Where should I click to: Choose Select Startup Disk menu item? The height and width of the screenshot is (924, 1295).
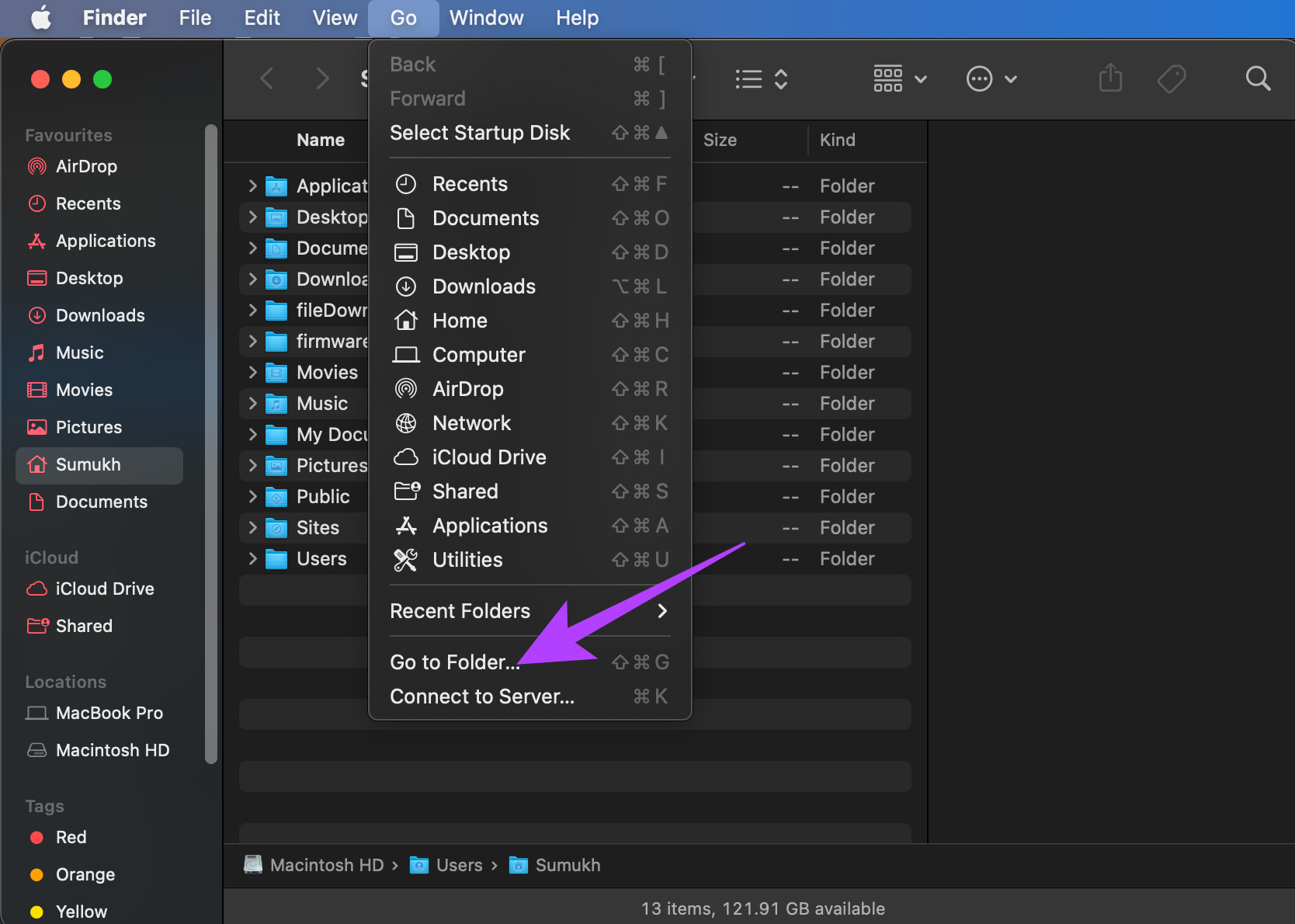tap(529, 133)
